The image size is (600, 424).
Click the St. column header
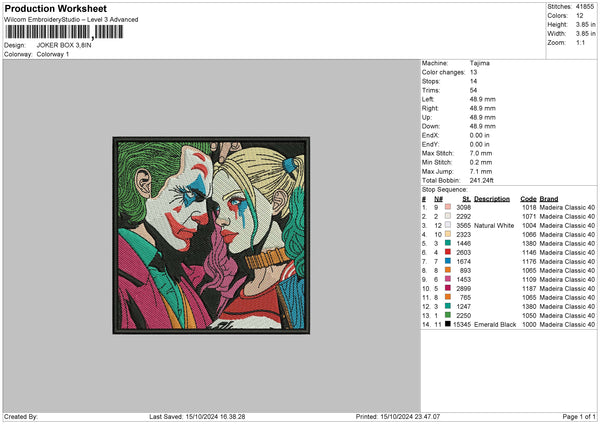[466, 199]
